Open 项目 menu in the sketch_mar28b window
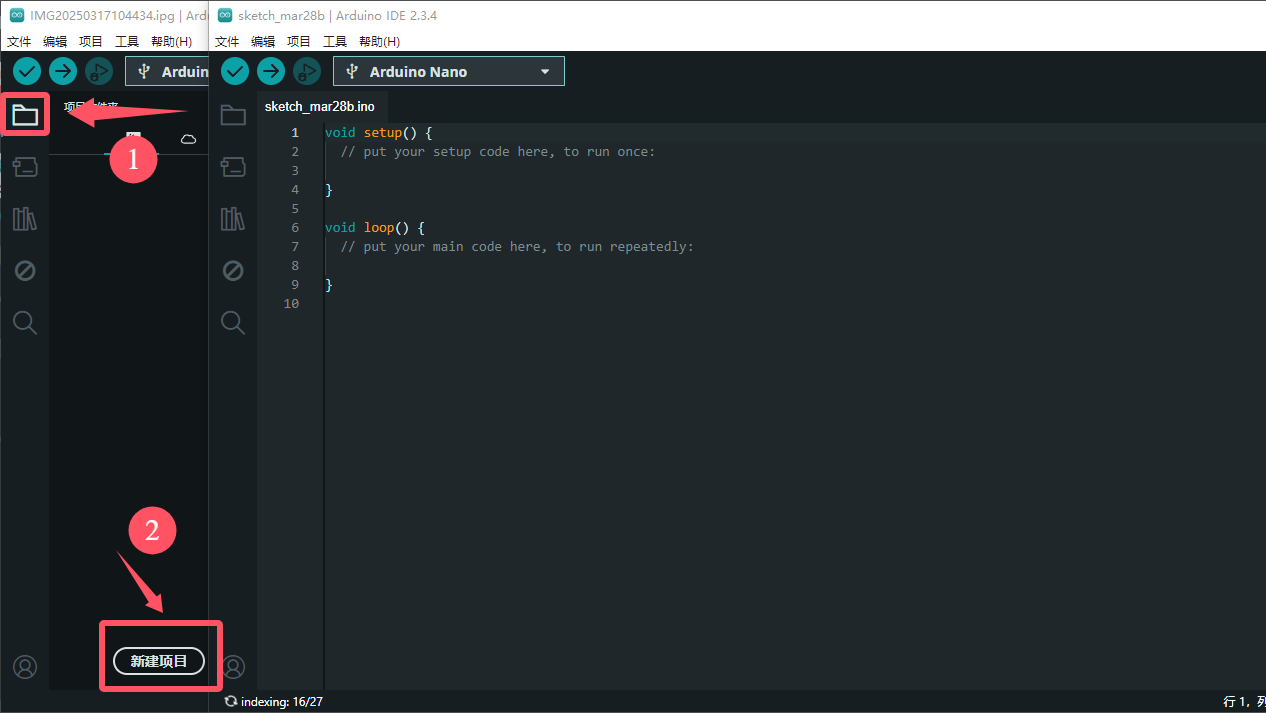The image size is (1266, 713). click(x=299, y=42)
